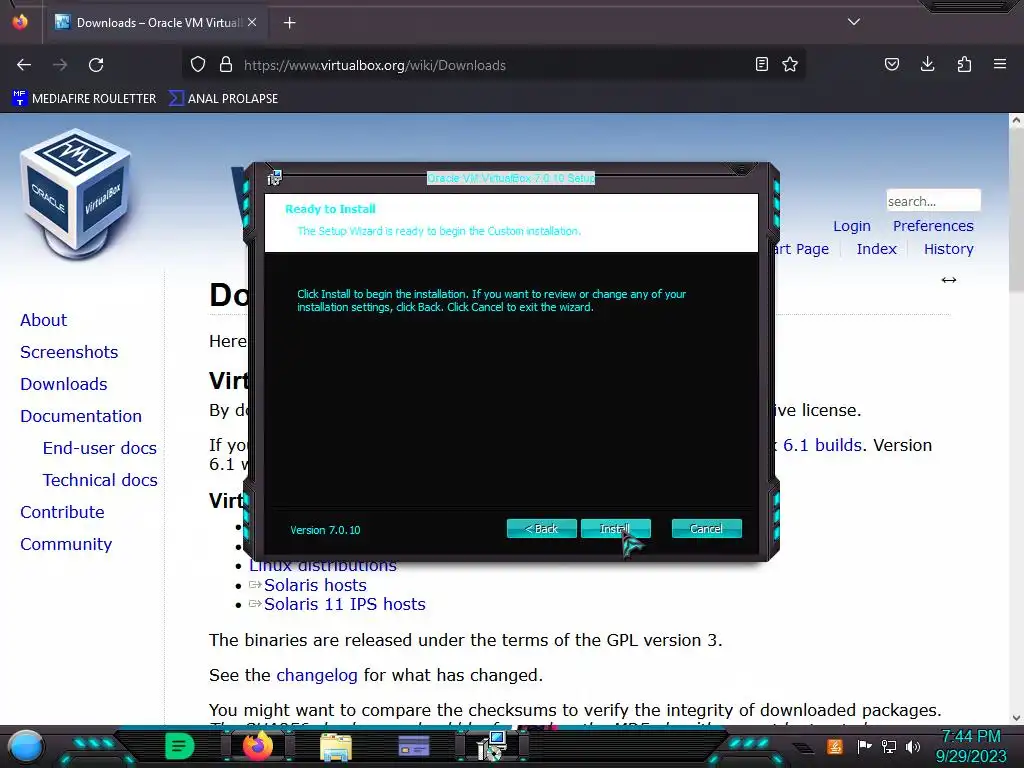Switch to Firefox on taskbar
The image size is (1024, 768).
coord(257,746)
